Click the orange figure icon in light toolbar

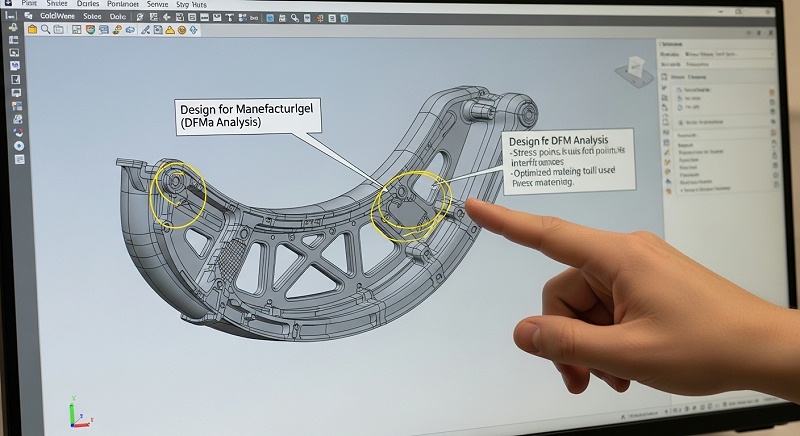[x=117, y=30]
